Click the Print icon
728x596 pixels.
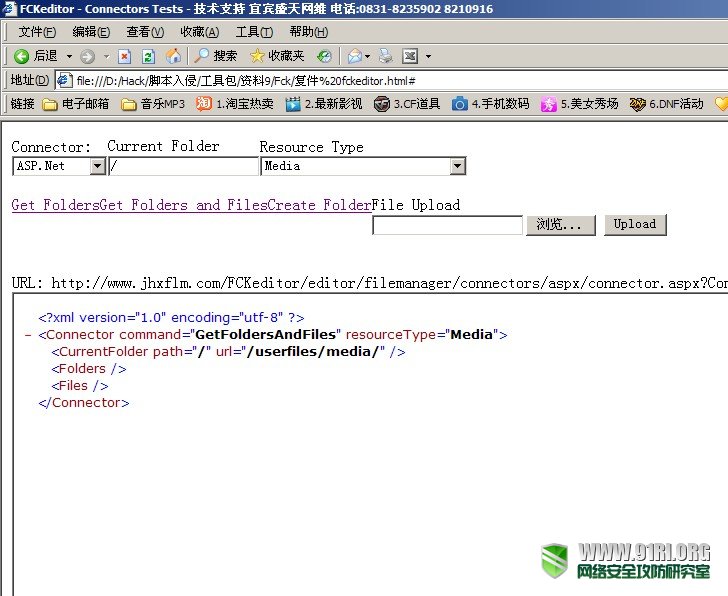[385, 56]
